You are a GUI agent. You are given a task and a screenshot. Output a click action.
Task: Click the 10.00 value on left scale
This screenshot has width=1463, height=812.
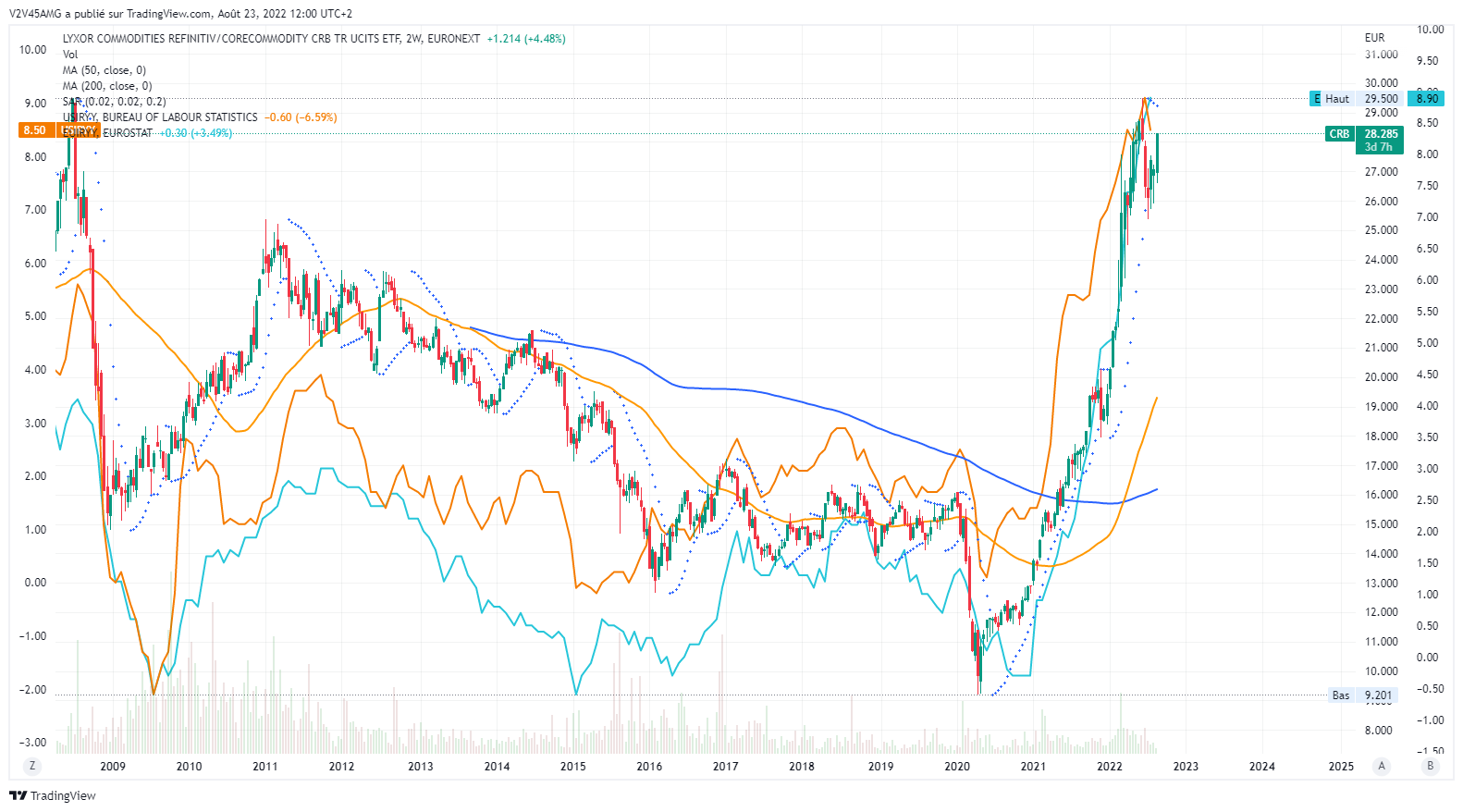tap(32, 50)
